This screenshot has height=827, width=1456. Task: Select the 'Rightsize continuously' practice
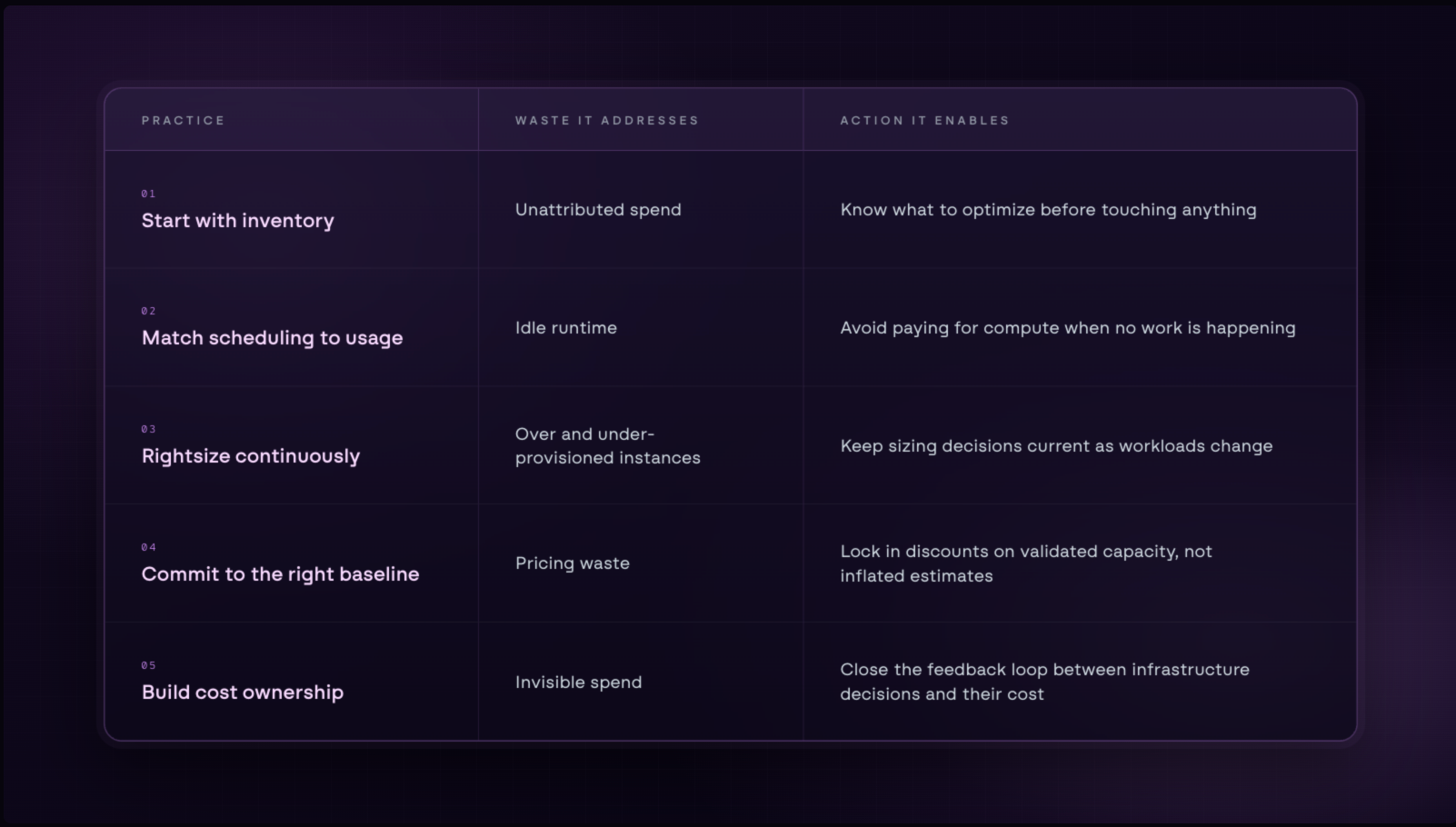click(x=250, y=456)
